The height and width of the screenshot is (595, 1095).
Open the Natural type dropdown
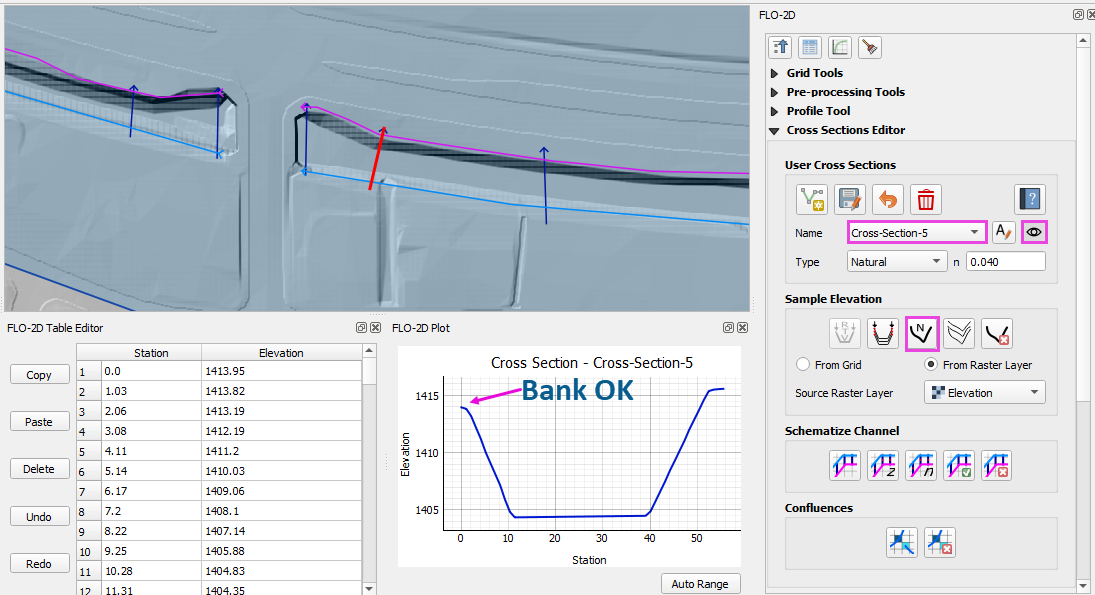(896, 262)
